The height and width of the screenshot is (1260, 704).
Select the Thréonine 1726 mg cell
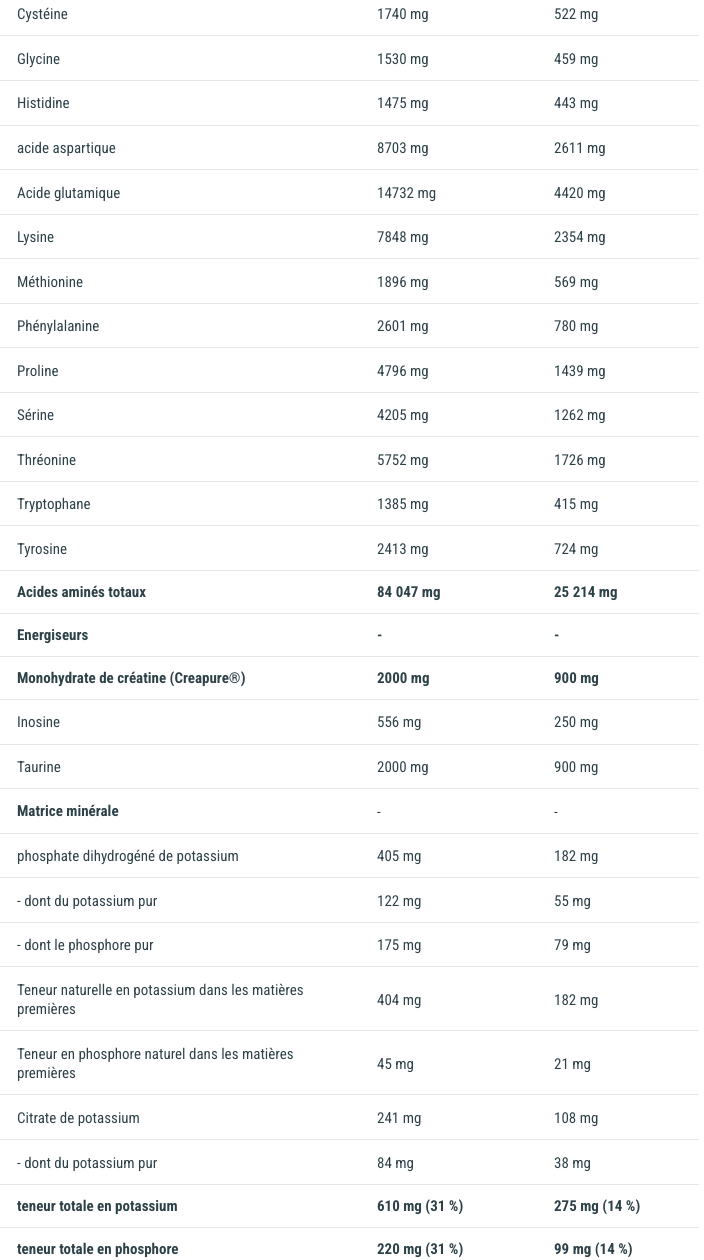coord(579,460)
